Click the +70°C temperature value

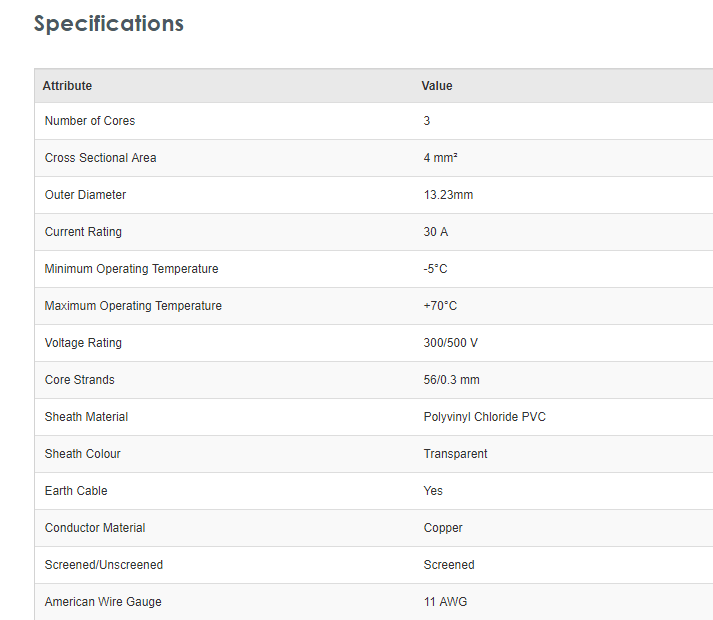[x=440, y=306]
